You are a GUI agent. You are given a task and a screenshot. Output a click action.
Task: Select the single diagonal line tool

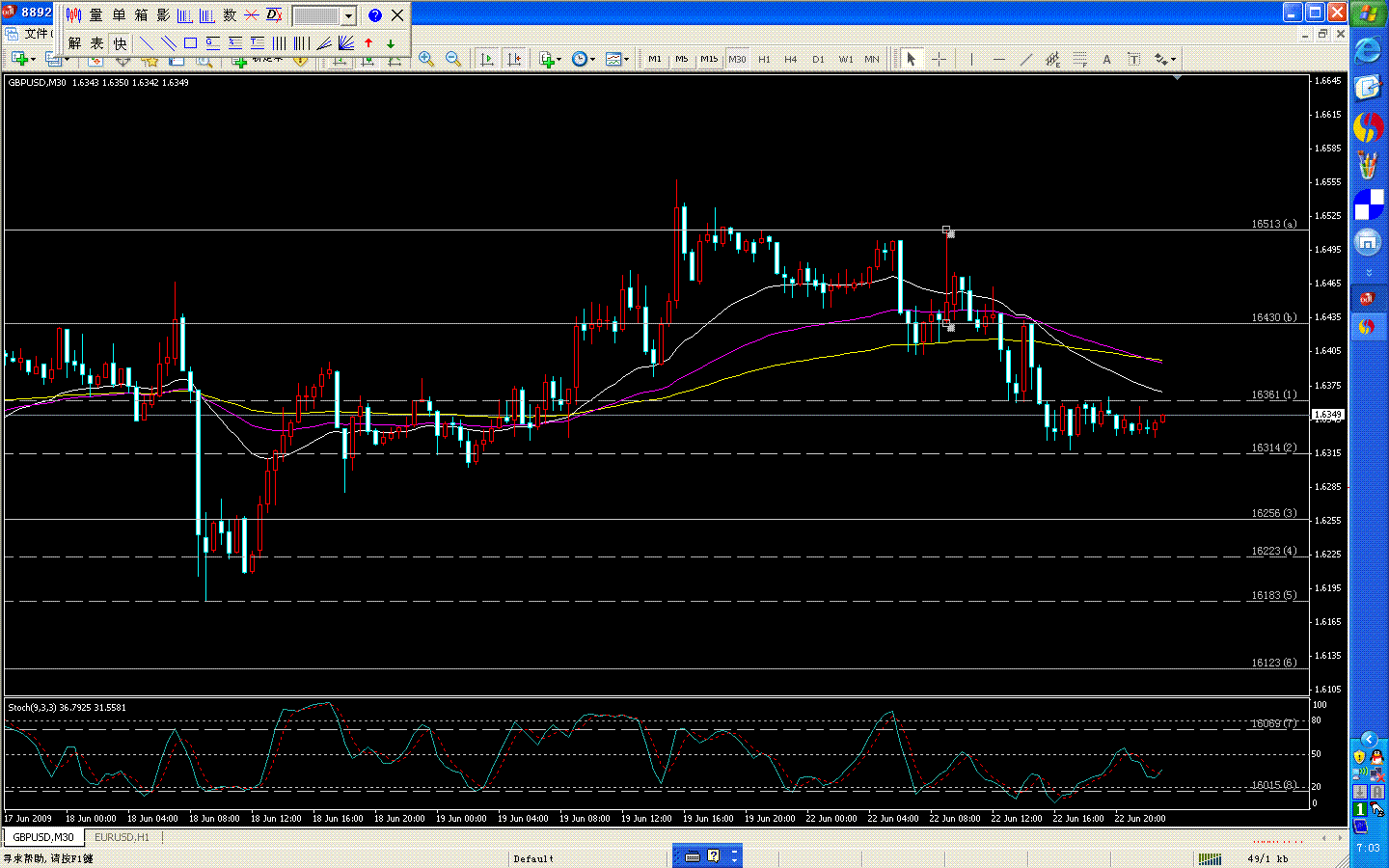pos(147,43)
